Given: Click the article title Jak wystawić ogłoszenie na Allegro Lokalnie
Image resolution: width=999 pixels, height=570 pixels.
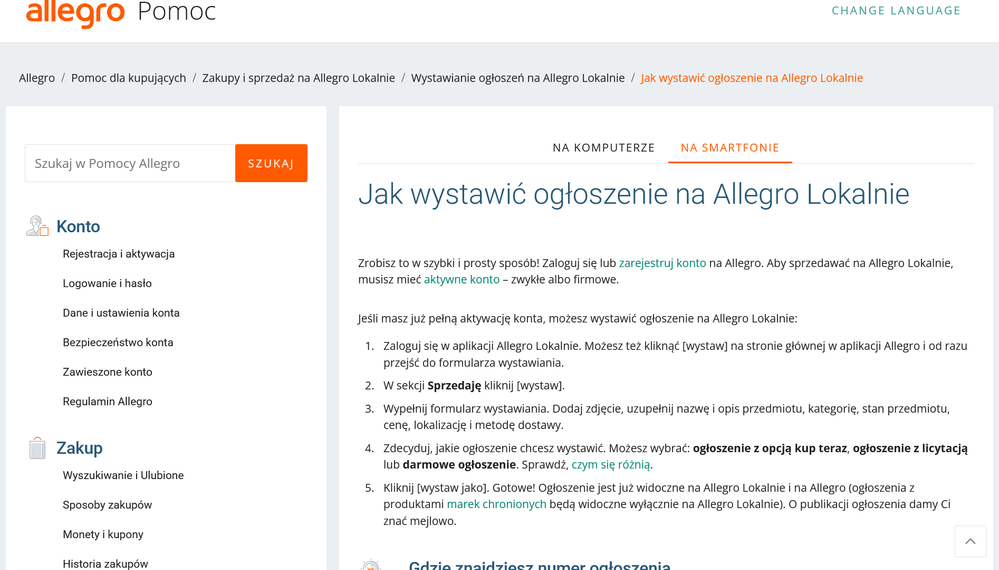Looking at the screenshot, I should [633, 194].
